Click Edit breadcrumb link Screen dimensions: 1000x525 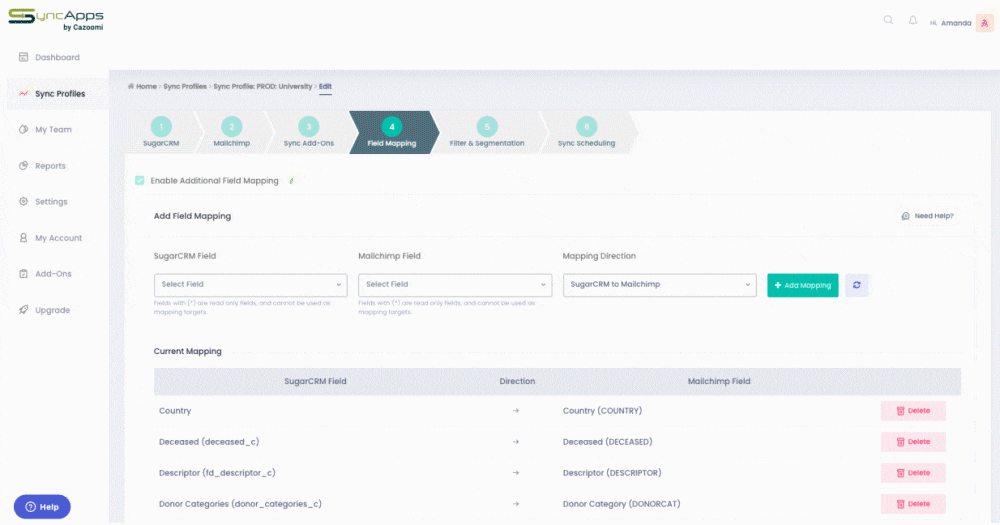(x=325, y=86)
